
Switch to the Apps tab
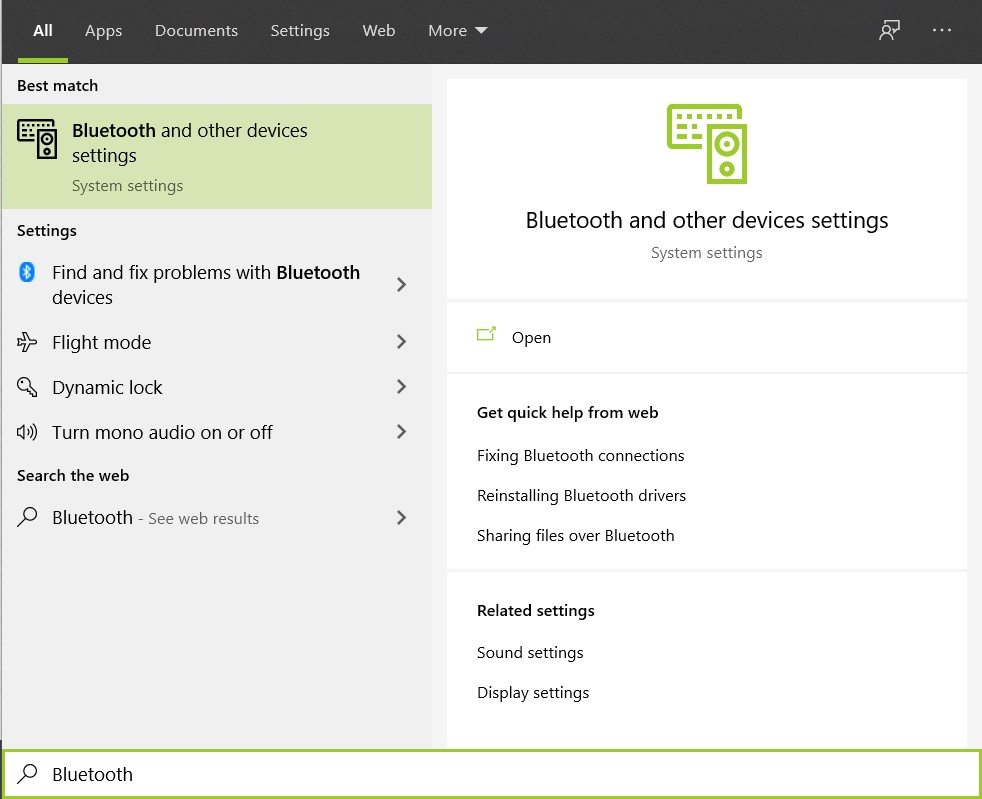103,30
